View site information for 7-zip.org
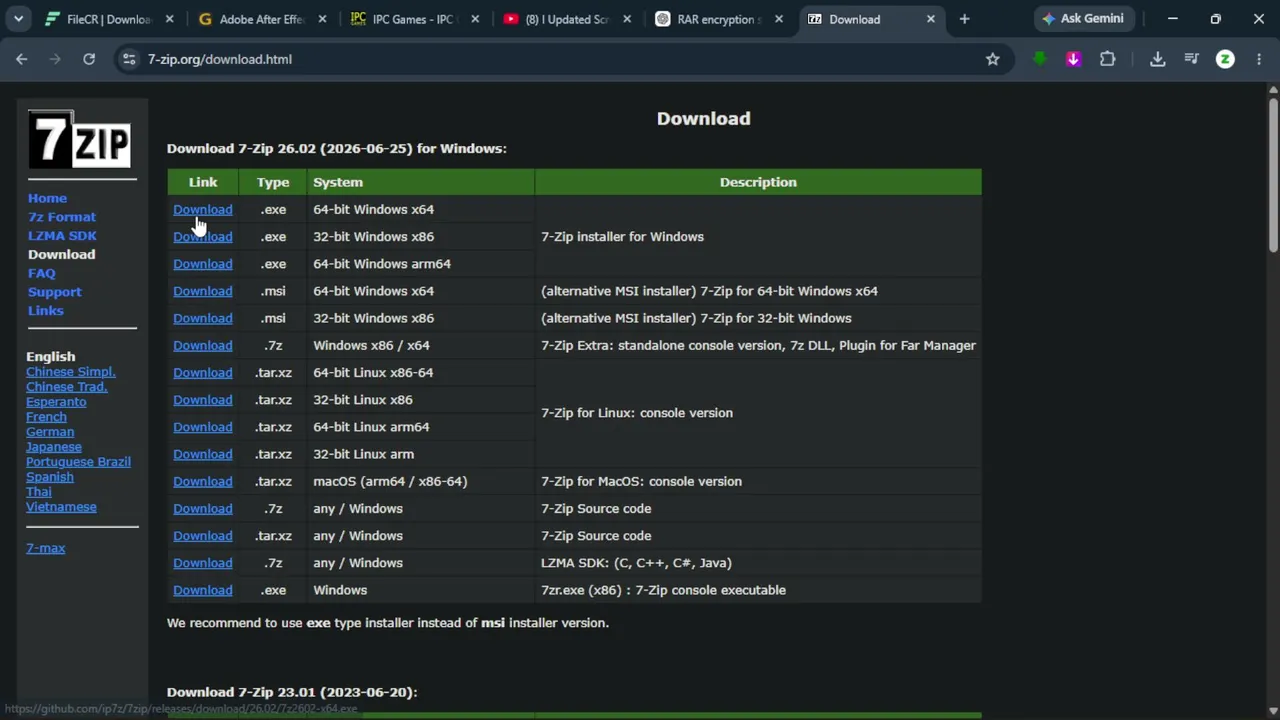Screen dimensions: 1280x720 (x=129, y=59)
